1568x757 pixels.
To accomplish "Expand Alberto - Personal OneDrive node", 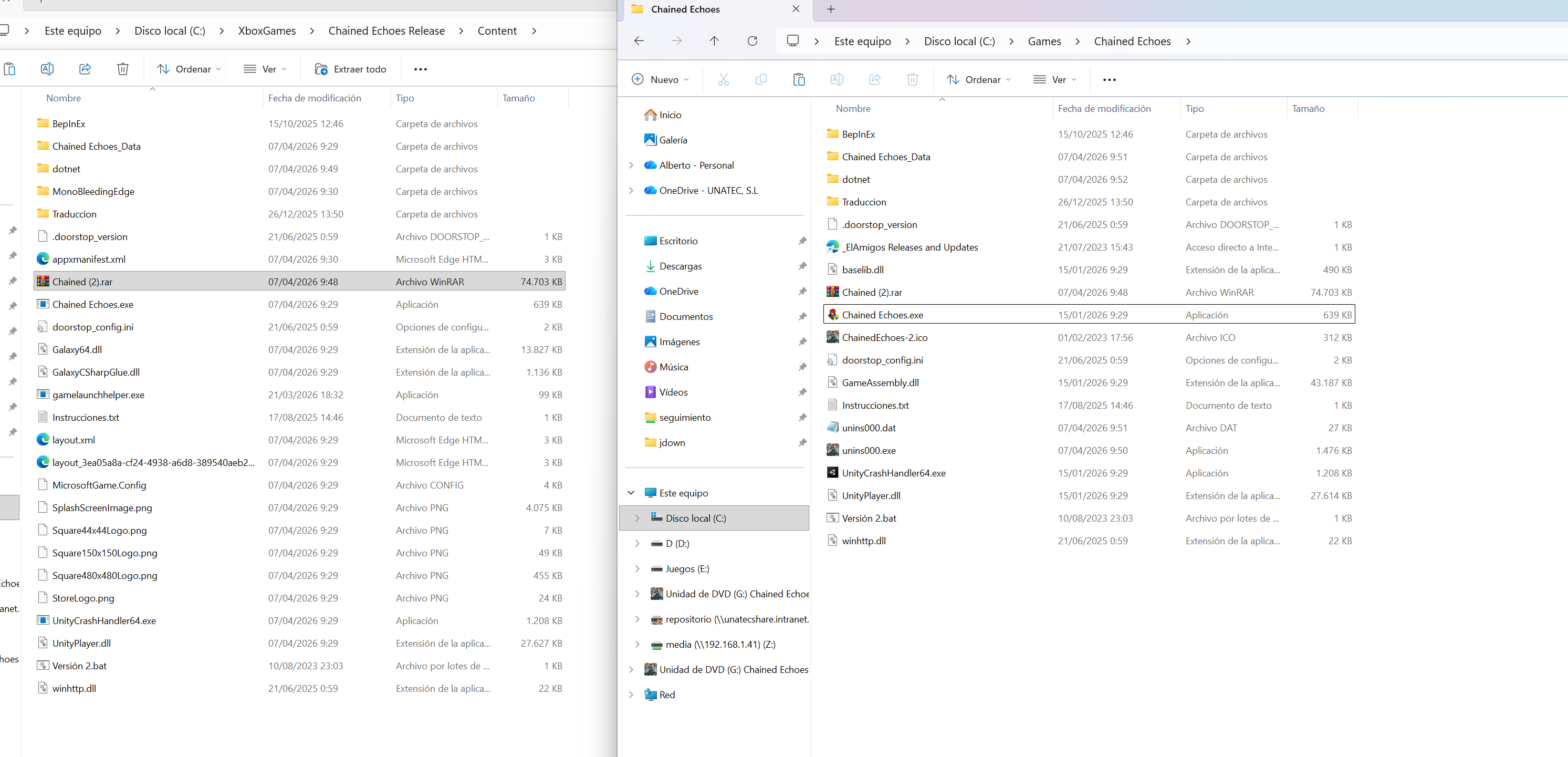I will (631, 165).
